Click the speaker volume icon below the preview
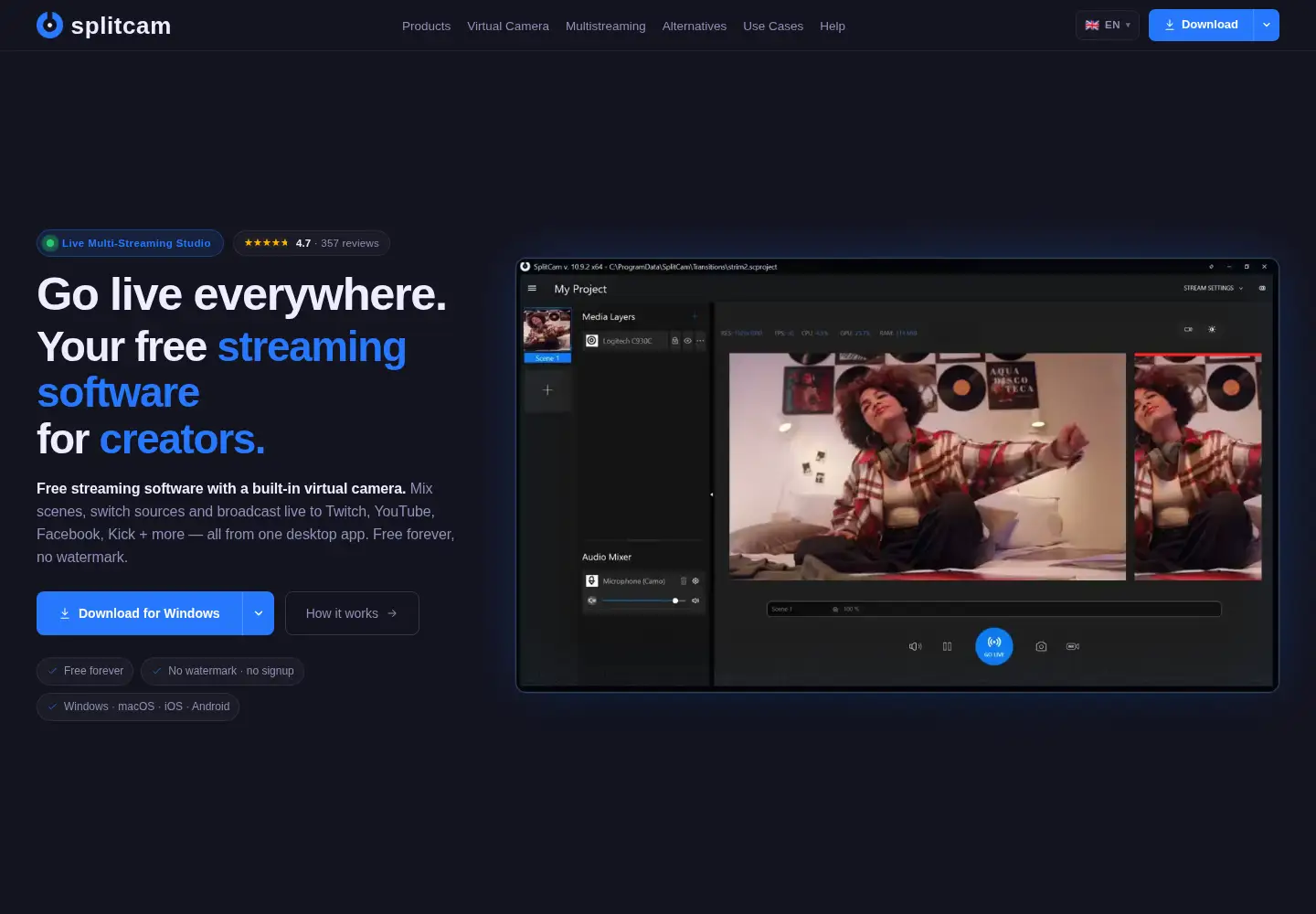1316x914 pixels. (x=915, y=646)
